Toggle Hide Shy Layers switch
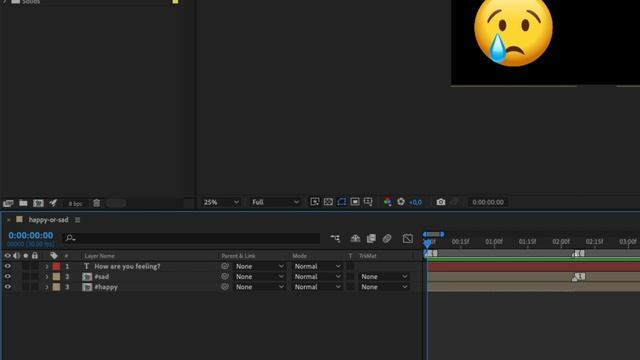This screenshot has width=640, height=360. pyautogui.click(x=355, y=238)
